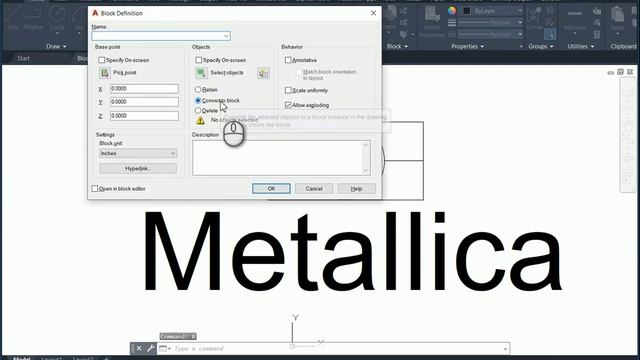Toggle the highlighted group selection icon
The width and height of the screenshot is (640, 360).
(550, 34)
